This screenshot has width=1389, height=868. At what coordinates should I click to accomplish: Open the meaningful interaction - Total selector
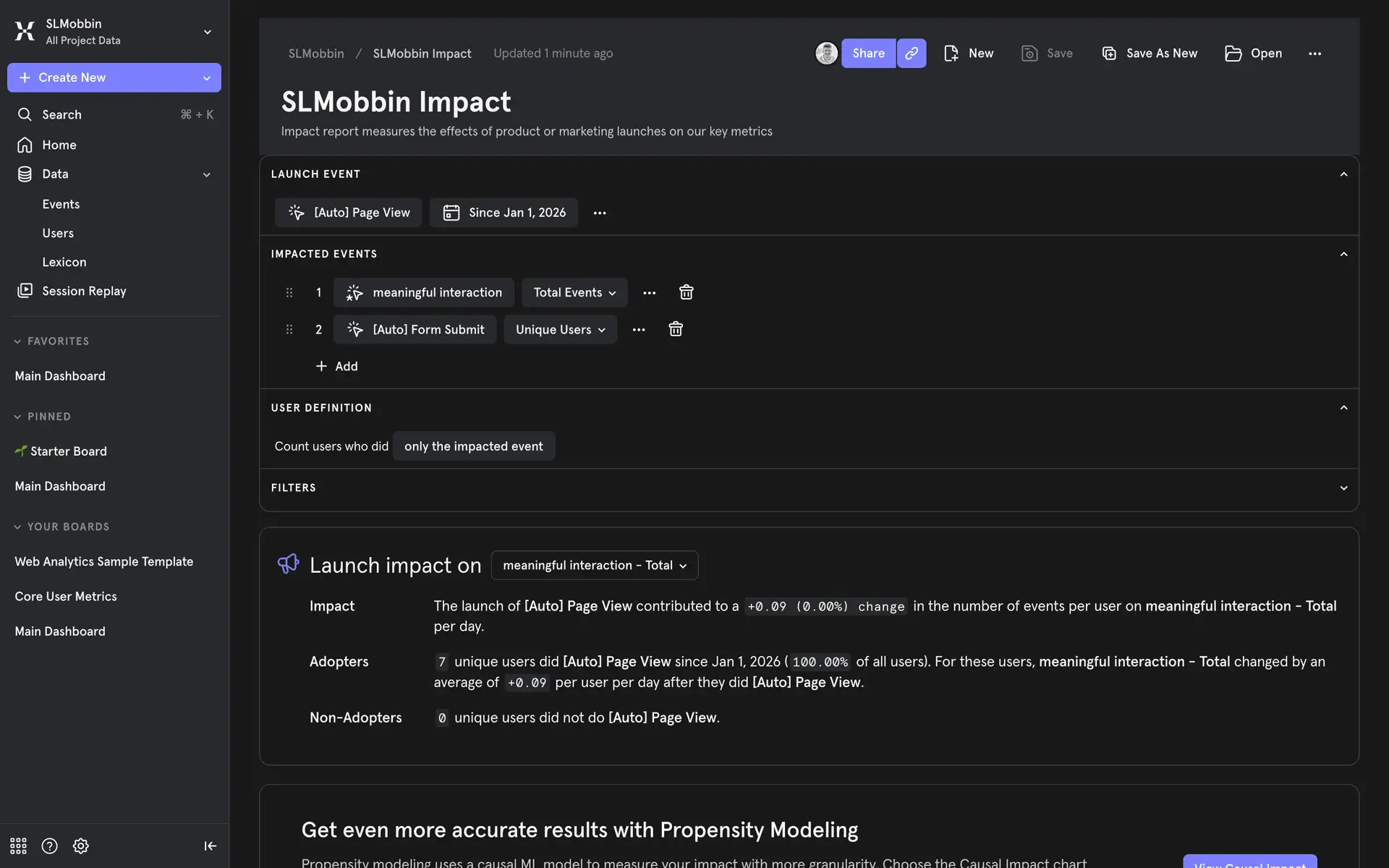[594, 566]
